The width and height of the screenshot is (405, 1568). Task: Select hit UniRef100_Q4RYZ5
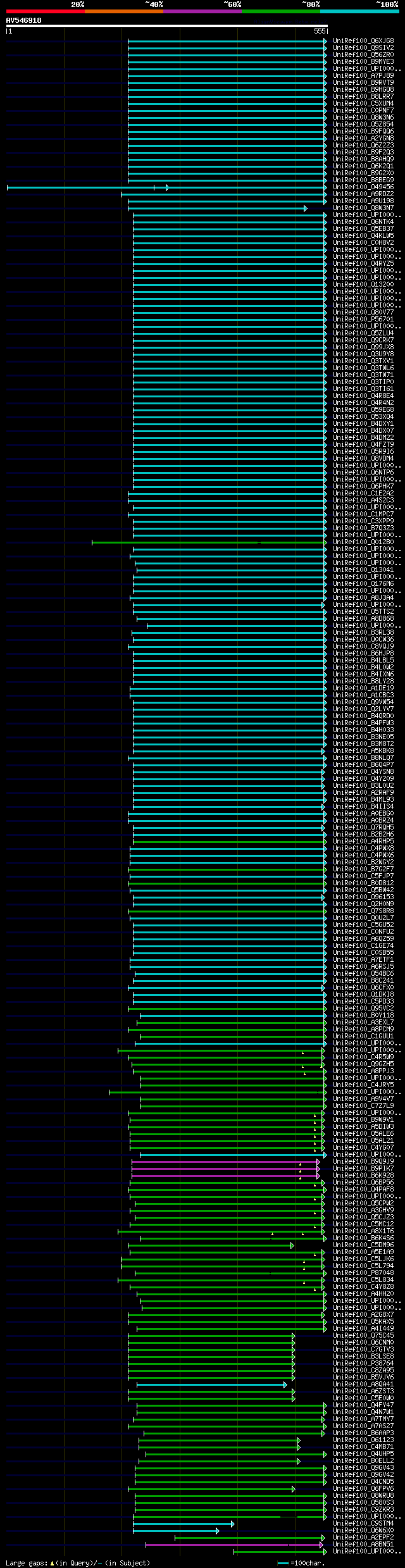coord(363,263)
